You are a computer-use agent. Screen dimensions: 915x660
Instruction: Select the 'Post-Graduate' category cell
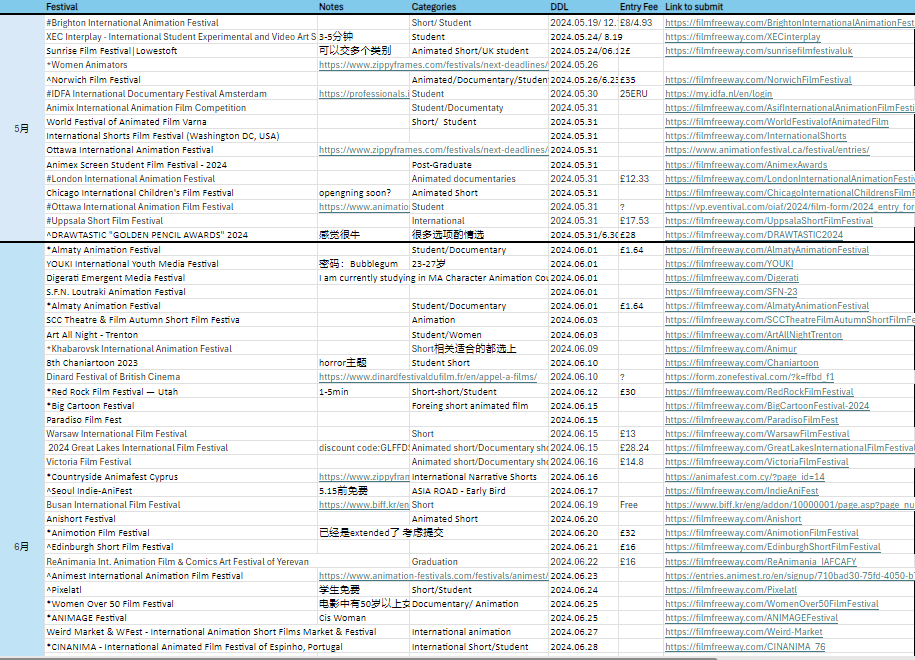point(479,165)
